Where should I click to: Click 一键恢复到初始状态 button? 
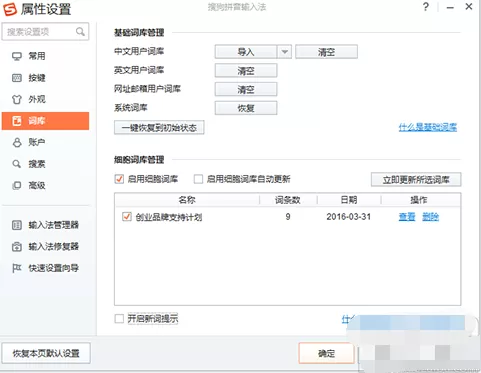159,128
